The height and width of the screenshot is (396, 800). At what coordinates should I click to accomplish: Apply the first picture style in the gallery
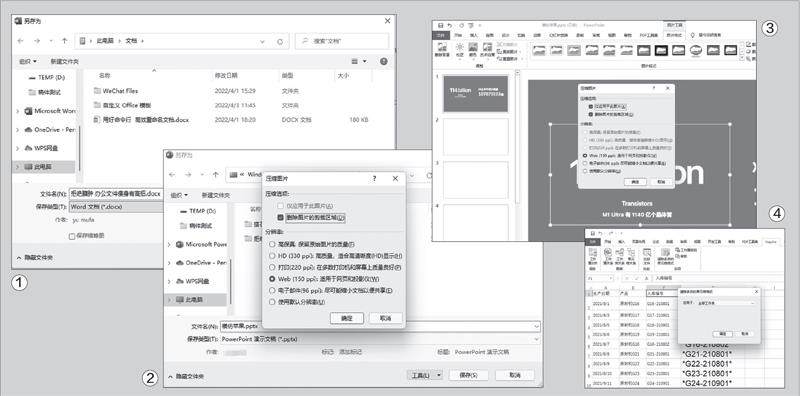pos(538,50)
